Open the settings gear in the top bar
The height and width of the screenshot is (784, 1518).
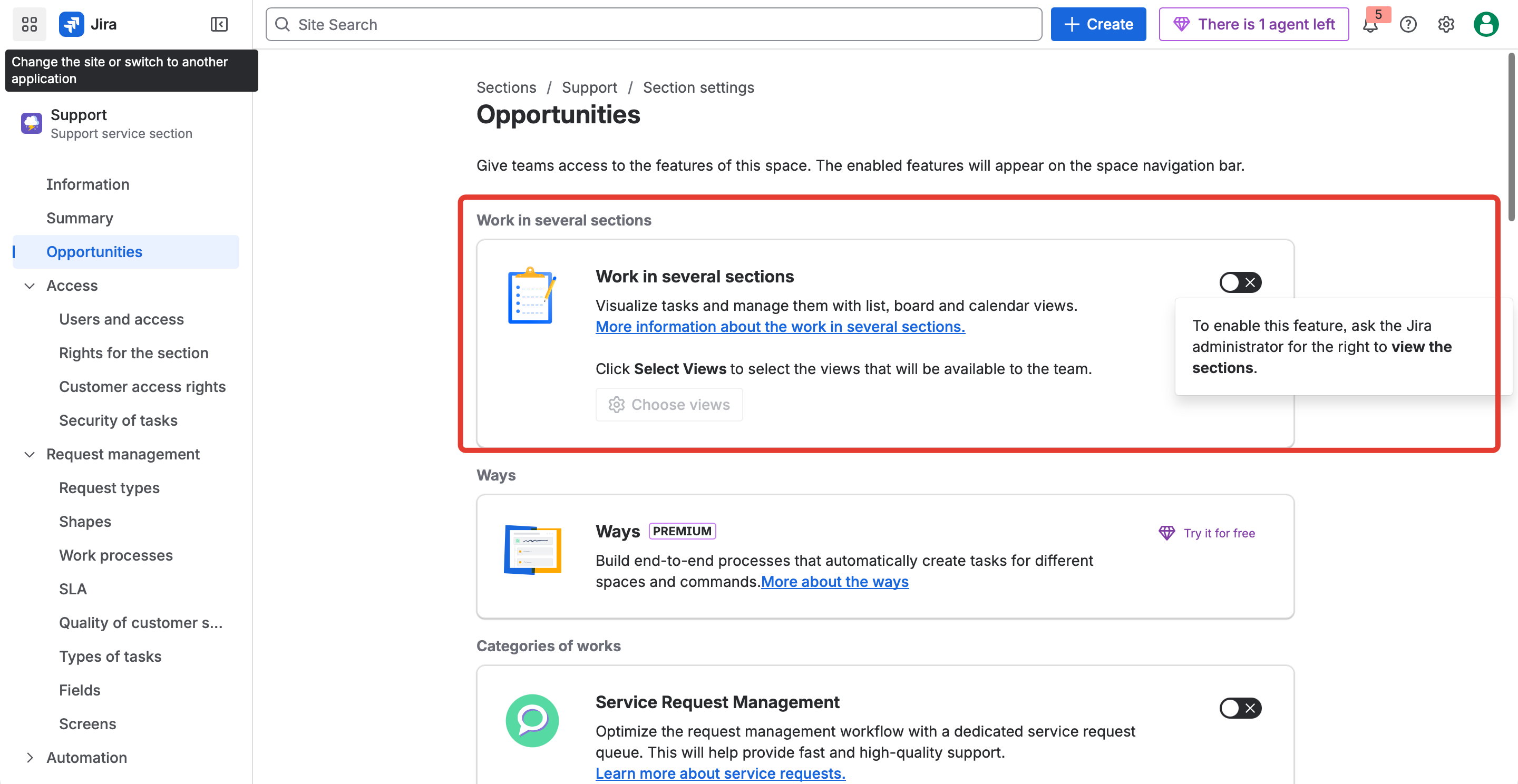tap(1446, 24)
